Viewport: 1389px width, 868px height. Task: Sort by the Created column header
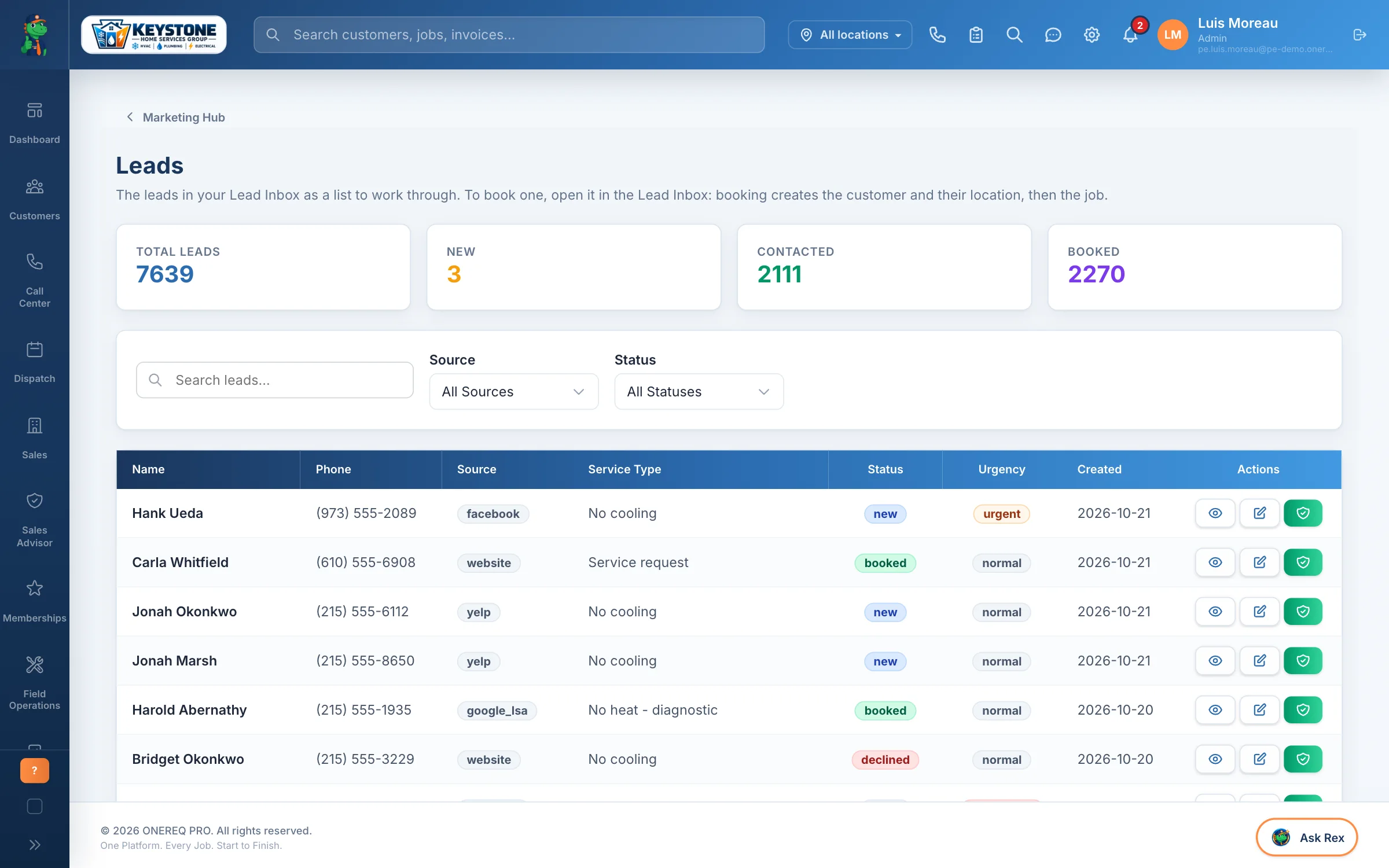[x=1099, y=469]
